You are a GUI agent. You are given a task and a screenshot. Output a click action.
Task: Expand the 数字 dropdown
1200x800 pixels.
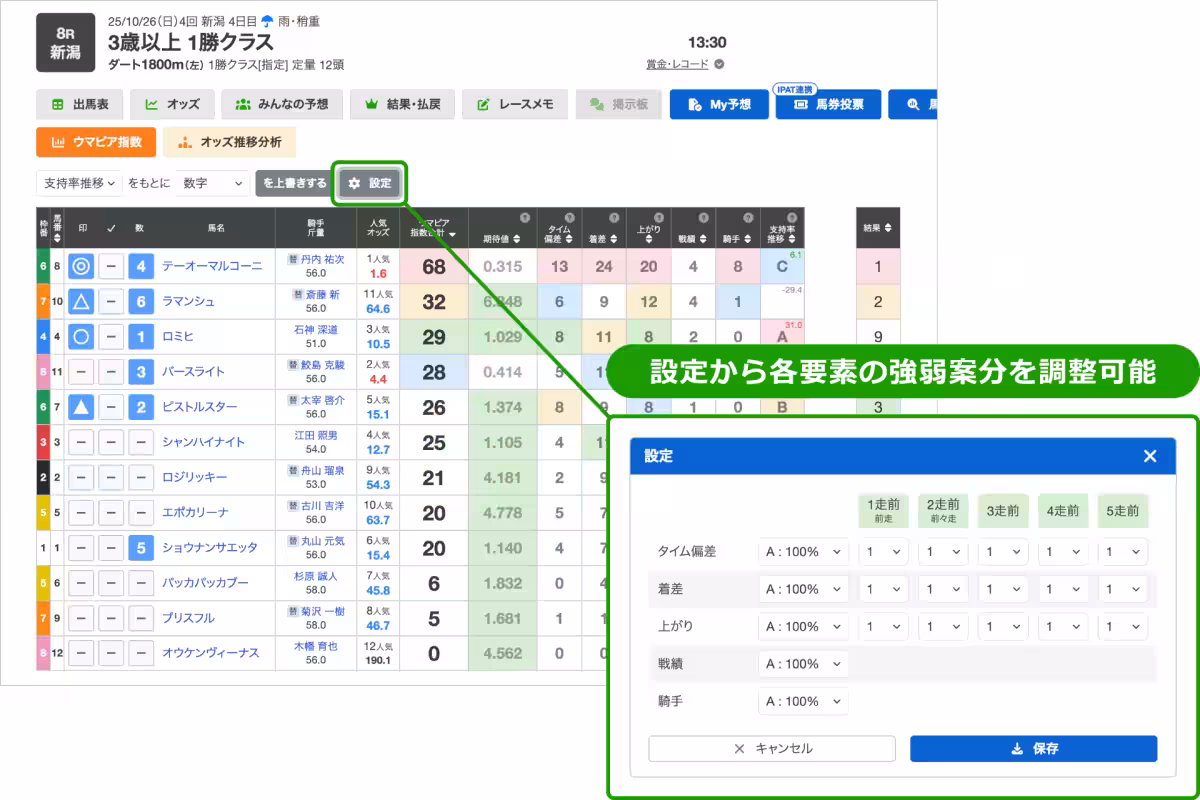(x=212, y=183)
